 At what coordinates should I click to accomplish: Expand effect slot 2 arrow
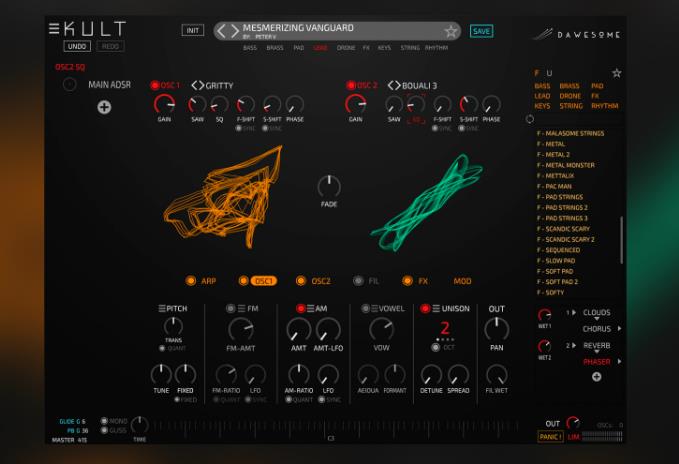pos(574,345)
